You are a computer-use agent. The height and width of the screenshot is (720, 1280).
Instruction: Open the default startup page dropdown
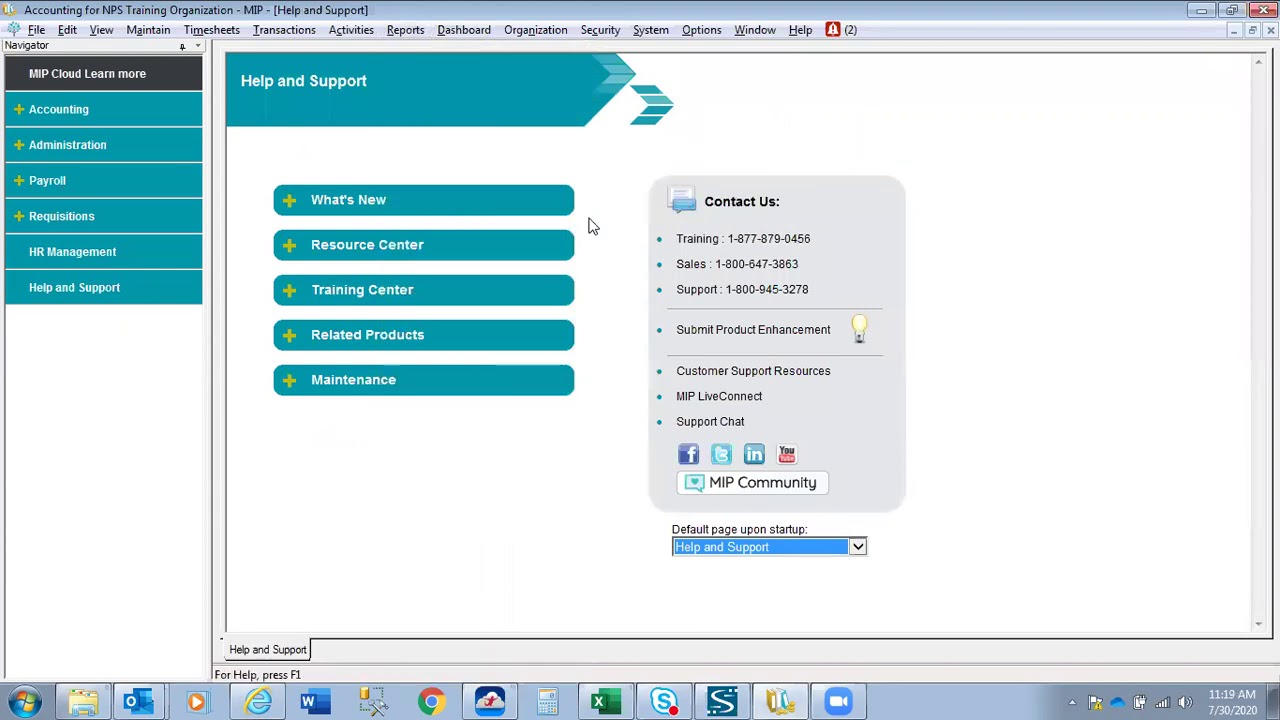click(858, 547)
